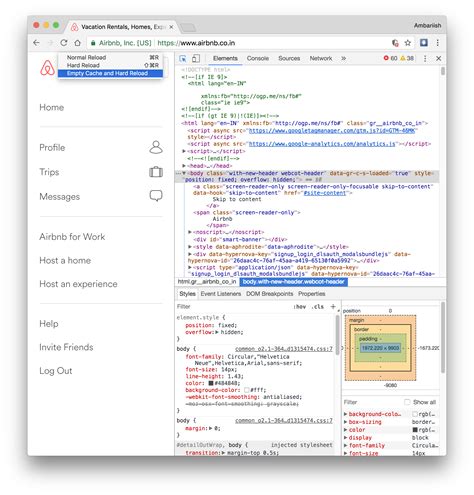Click the blue extension icon in toolbar

coord(424,42)
